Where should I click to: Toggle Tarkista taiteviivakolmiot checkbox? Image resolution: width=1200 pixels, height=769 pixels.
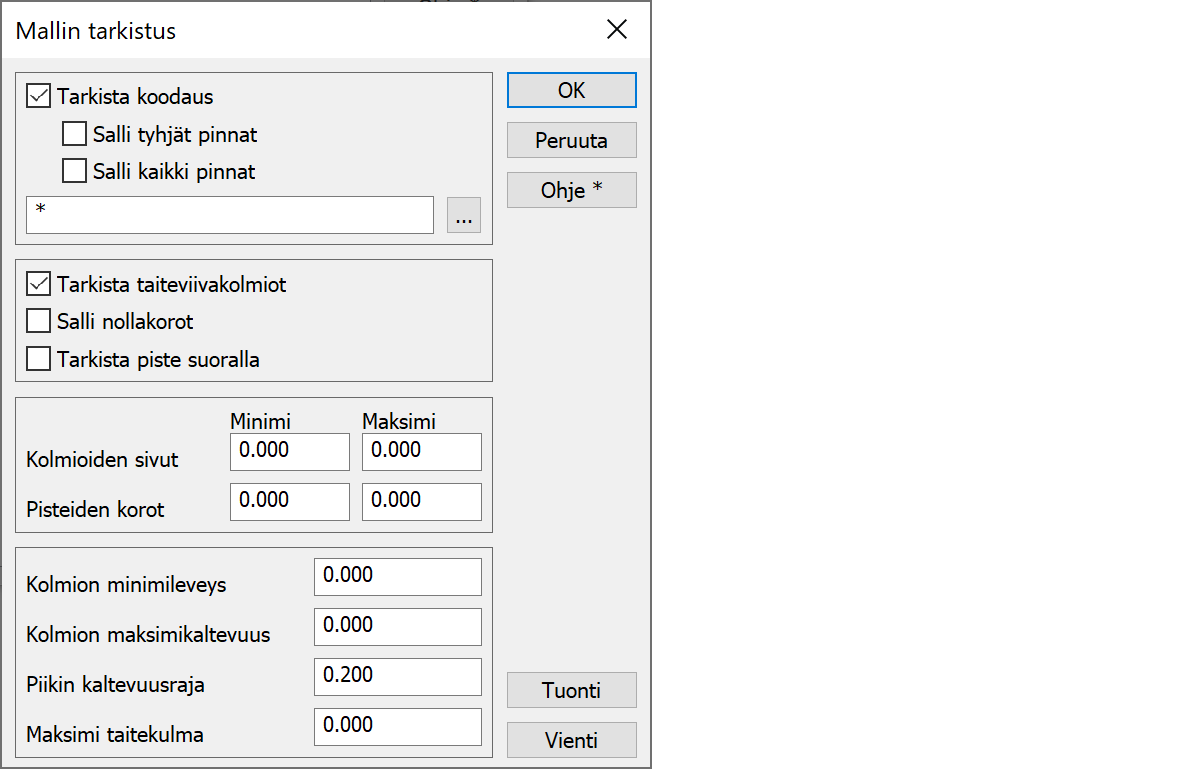coord(39,285)
